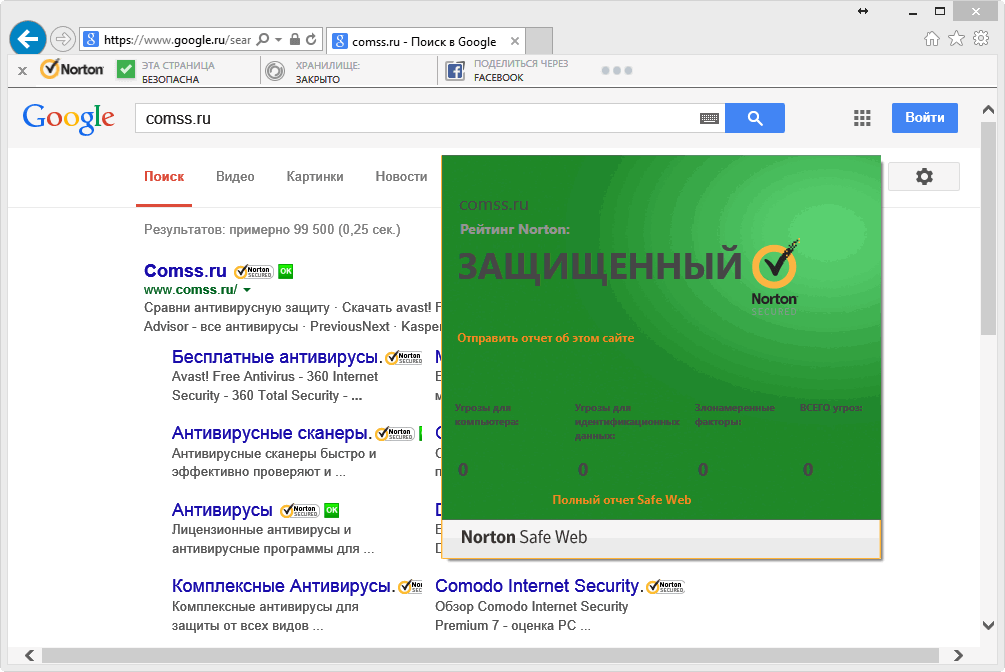Open the on-screen keyboard icon in search box
This screenshot has height=672, width=1005.
click(x=709, y=118)
